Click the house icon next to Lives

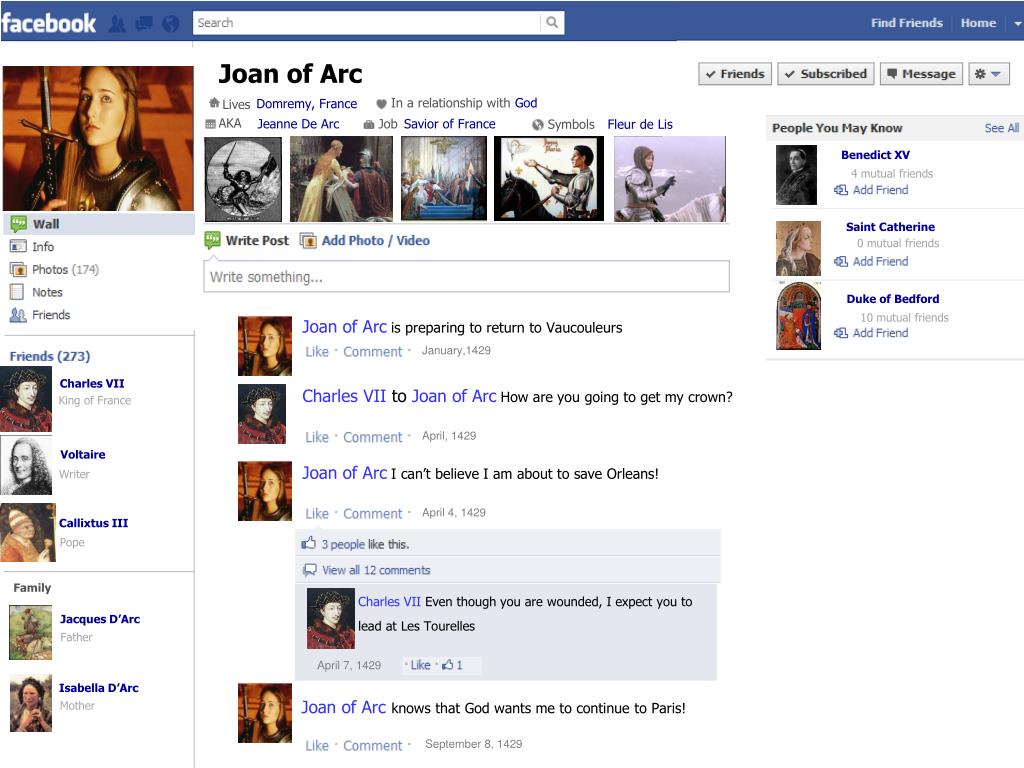coord(214,103)
